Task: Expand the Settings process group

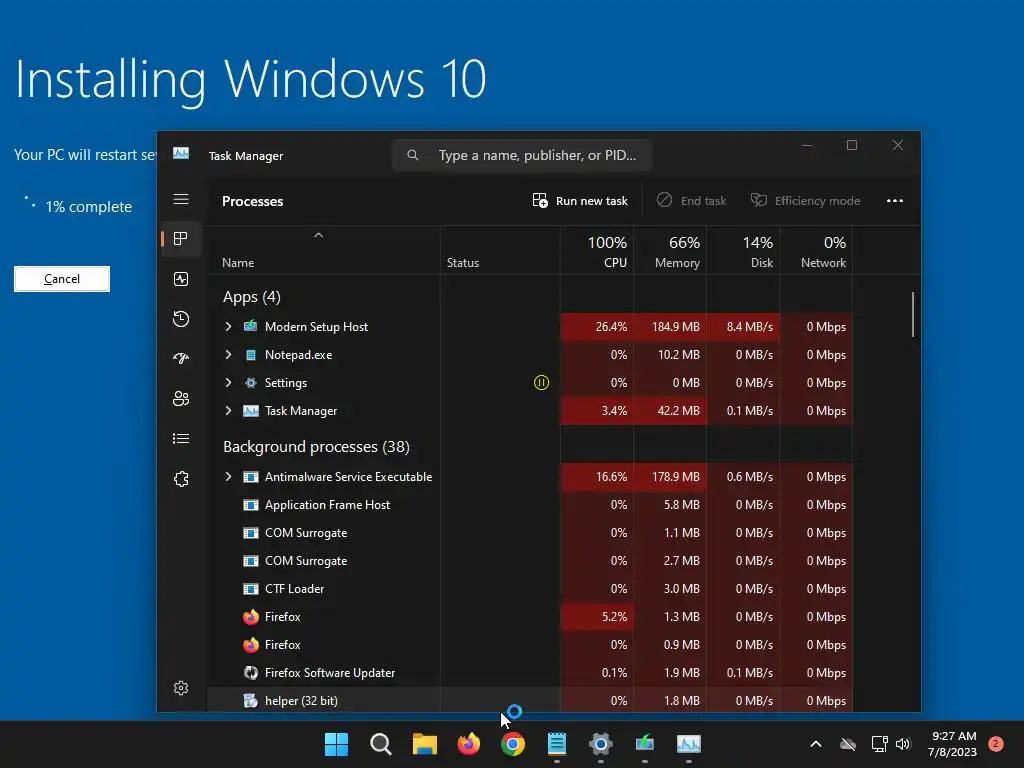Action: [228, 383]
